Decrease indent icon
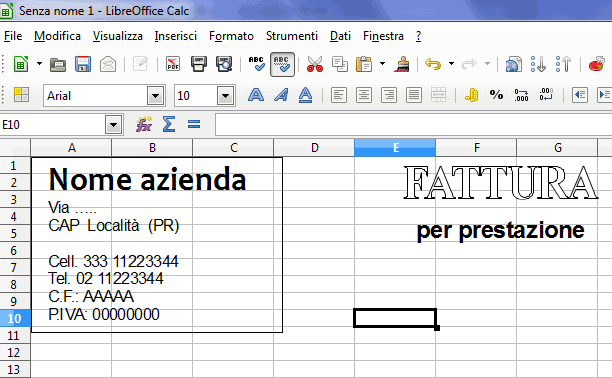612x378 pixels. tap(580, 95)
